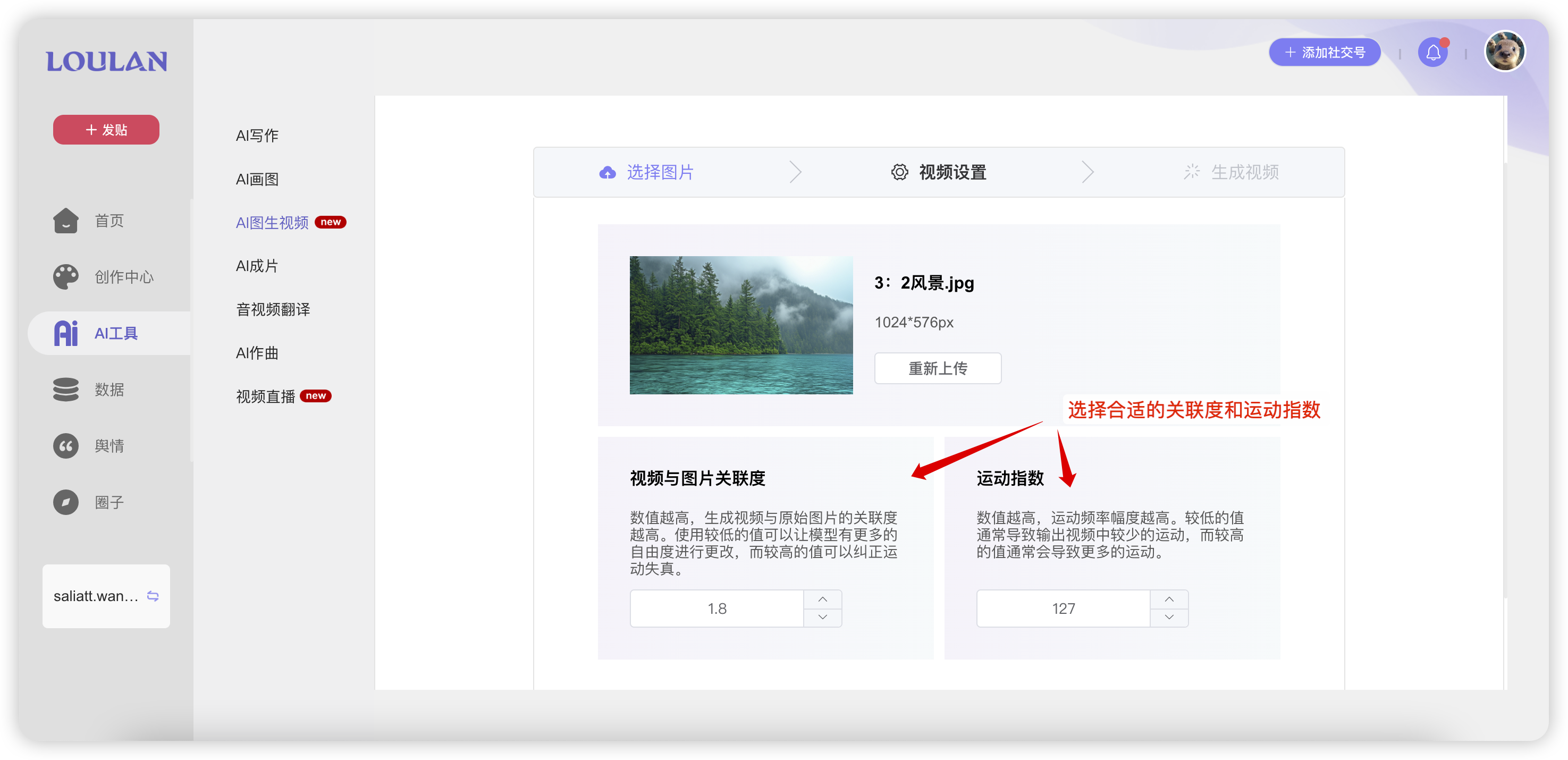This screenshot has width=1568, height=760.
Task: Click the 创作中心 sidebar label
Action: click(124, 277)
